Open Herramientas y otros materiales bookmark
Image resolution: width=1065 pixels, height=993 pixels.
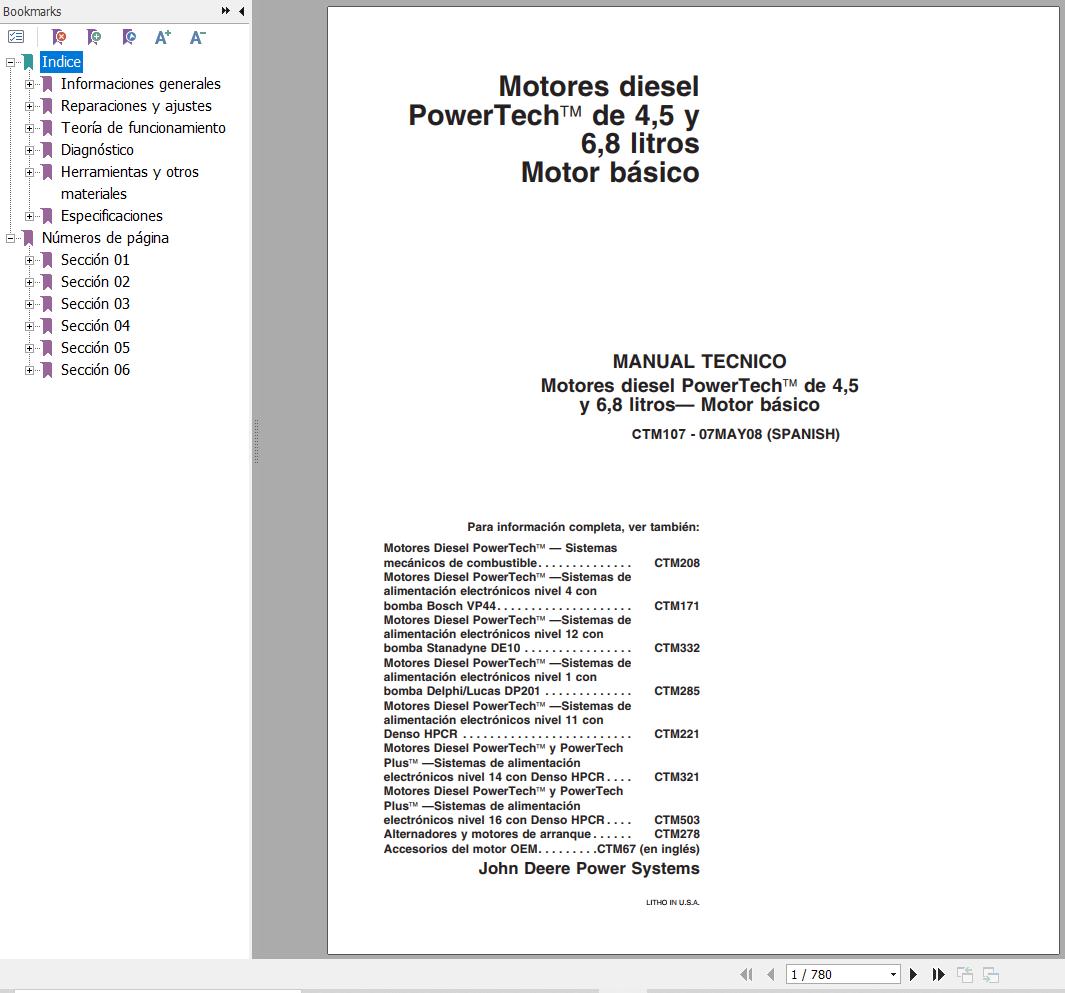(x=130, y=183)
